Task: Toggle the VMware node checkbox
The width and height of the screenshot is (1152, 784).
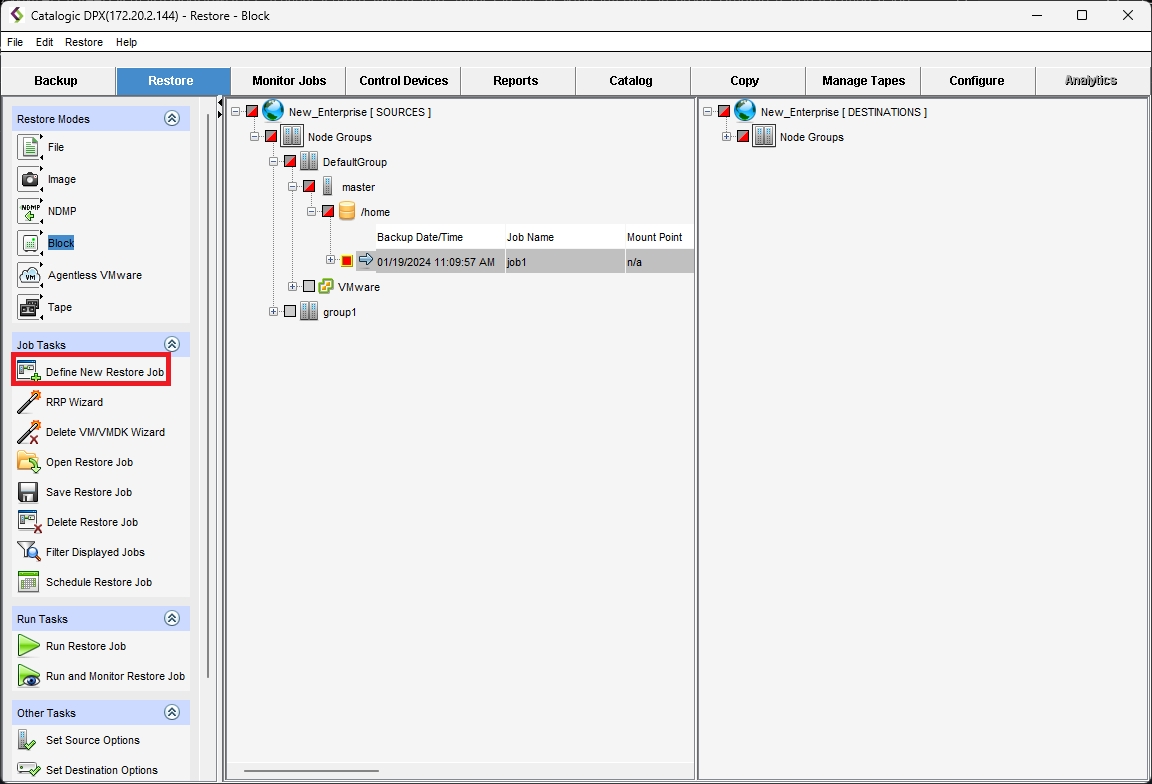Action: [x=309, y=287]
